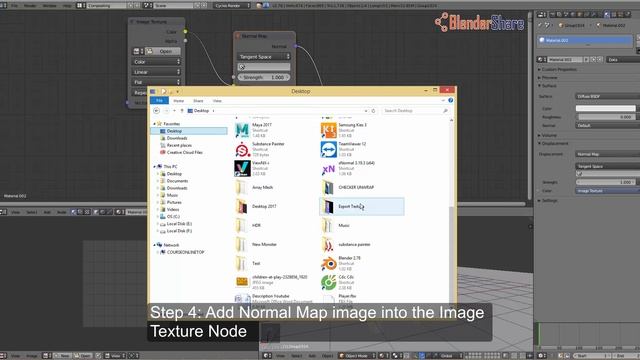
Task: Select the xNormal shortcut icon
Action: pos(329,169)
